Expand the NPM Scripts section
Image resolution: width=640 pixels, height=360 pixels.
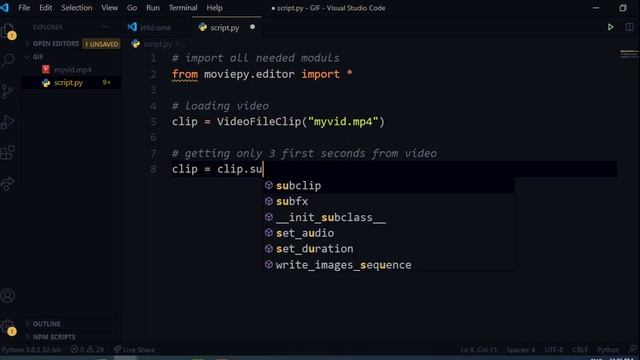click(x=53, y=337)
